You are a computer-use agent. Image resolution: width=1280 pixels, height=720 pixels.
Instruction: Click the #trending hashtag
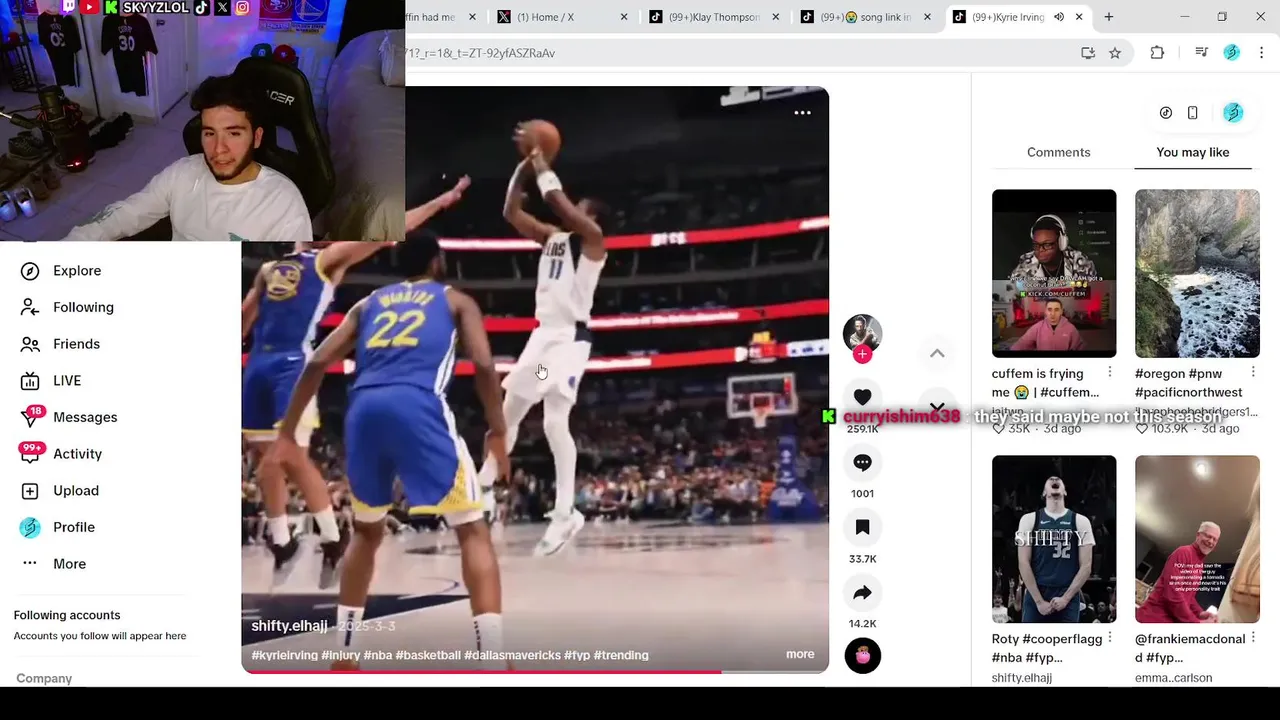(621, 655)
